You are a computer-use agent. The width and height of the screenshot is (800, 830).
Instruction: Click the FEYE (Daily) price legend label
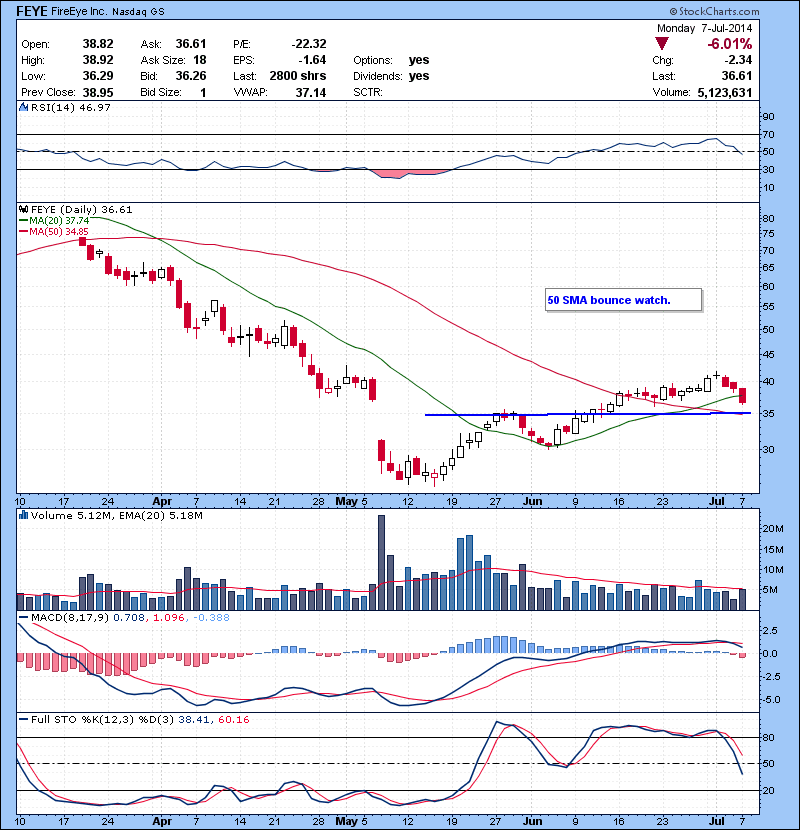point(77,210)
